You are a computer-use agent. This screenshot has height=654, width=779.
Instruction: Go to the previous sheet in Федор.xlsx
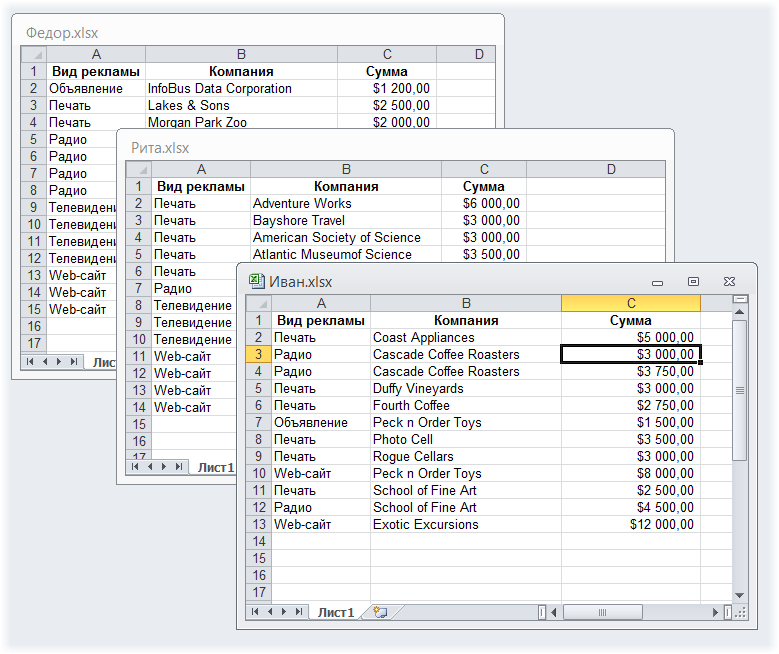coord(45,361)
